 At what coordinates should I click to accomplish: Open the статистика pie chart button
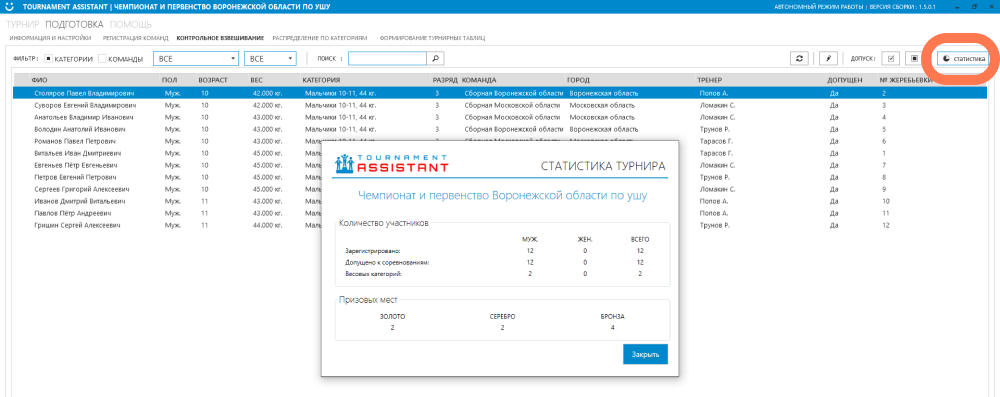(964, 58)
